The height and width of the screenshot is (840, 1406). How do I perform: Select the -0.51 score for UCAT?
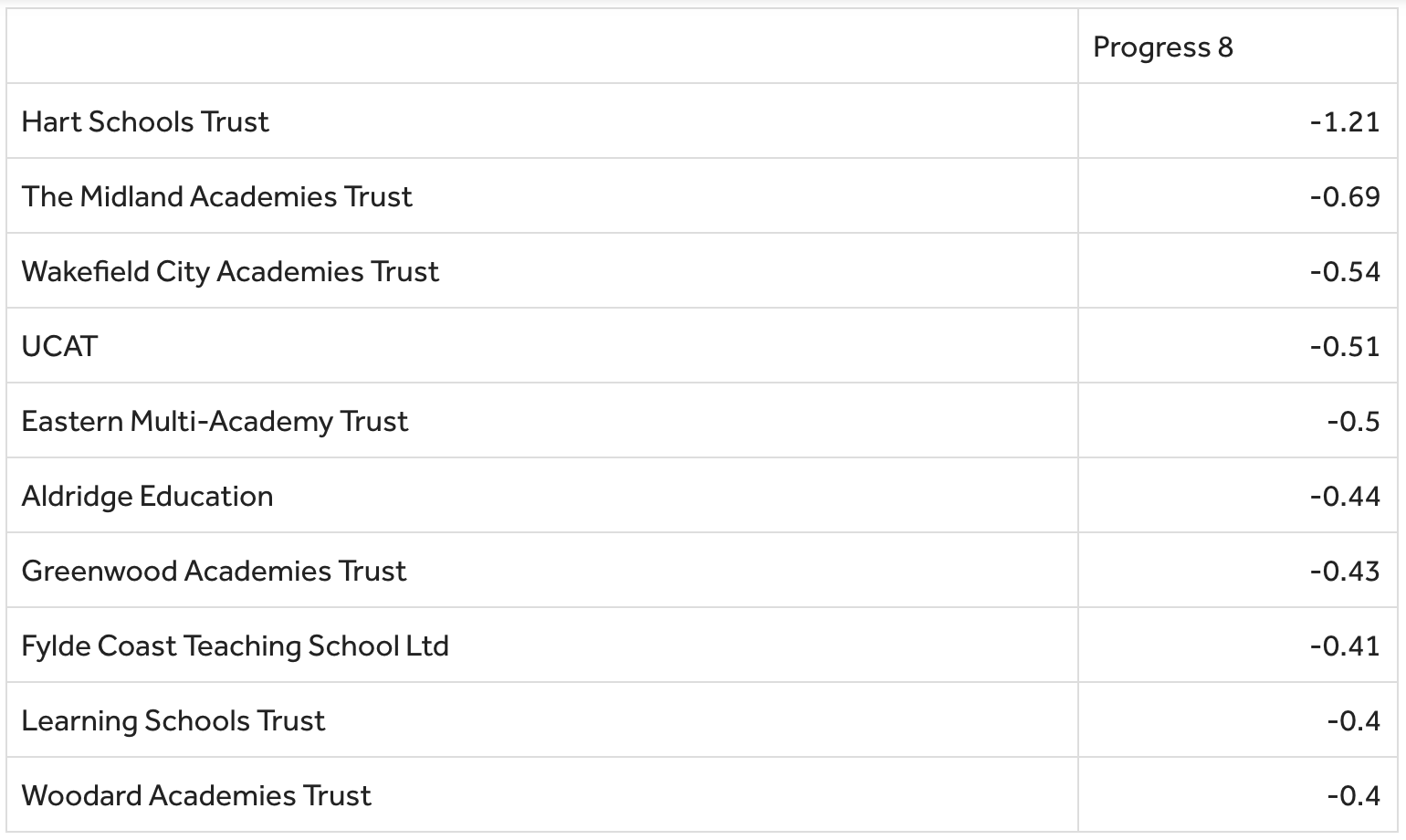pyautogui.click(x=1344, y=346)
